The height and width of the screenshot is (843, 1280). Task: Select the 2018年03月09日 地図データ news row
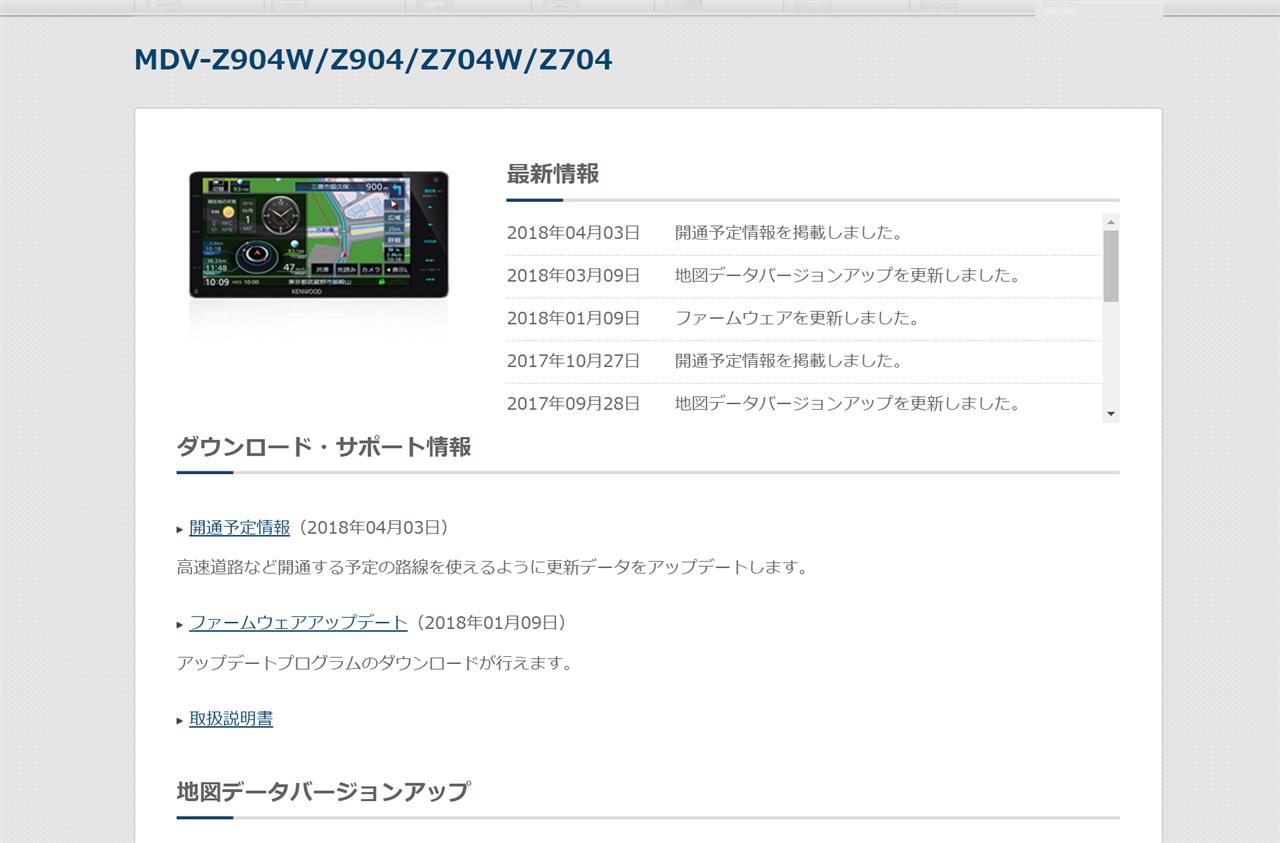pyautogui.click(x=804, y=276)
